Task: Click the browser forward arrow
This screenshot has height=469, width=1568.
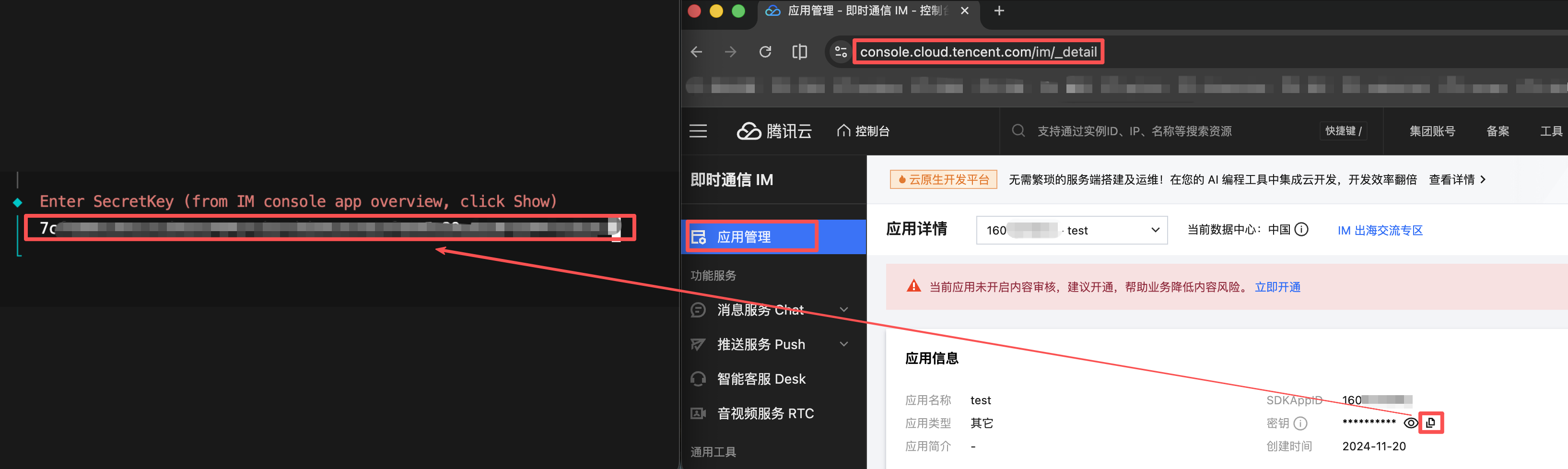Action: pyautogui.click(x=730, y=52)
